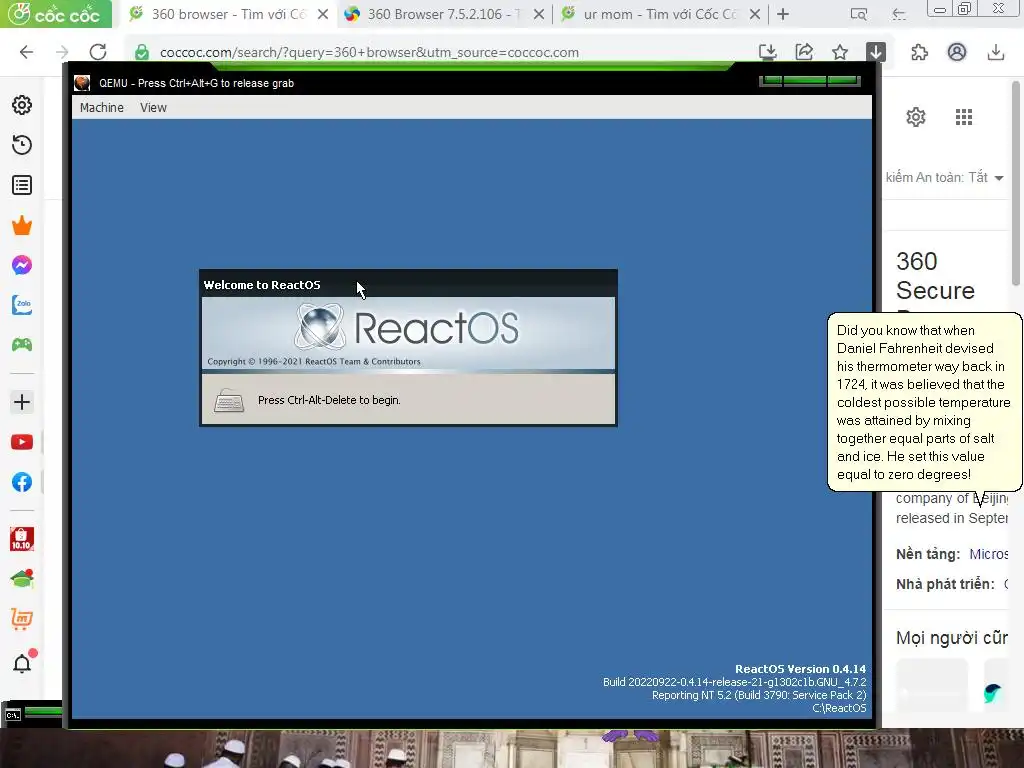1024x768 pixels.
Task: Open the graduation cap icon in sidebar
Action: pyautogui.click(x=22, y=579)
